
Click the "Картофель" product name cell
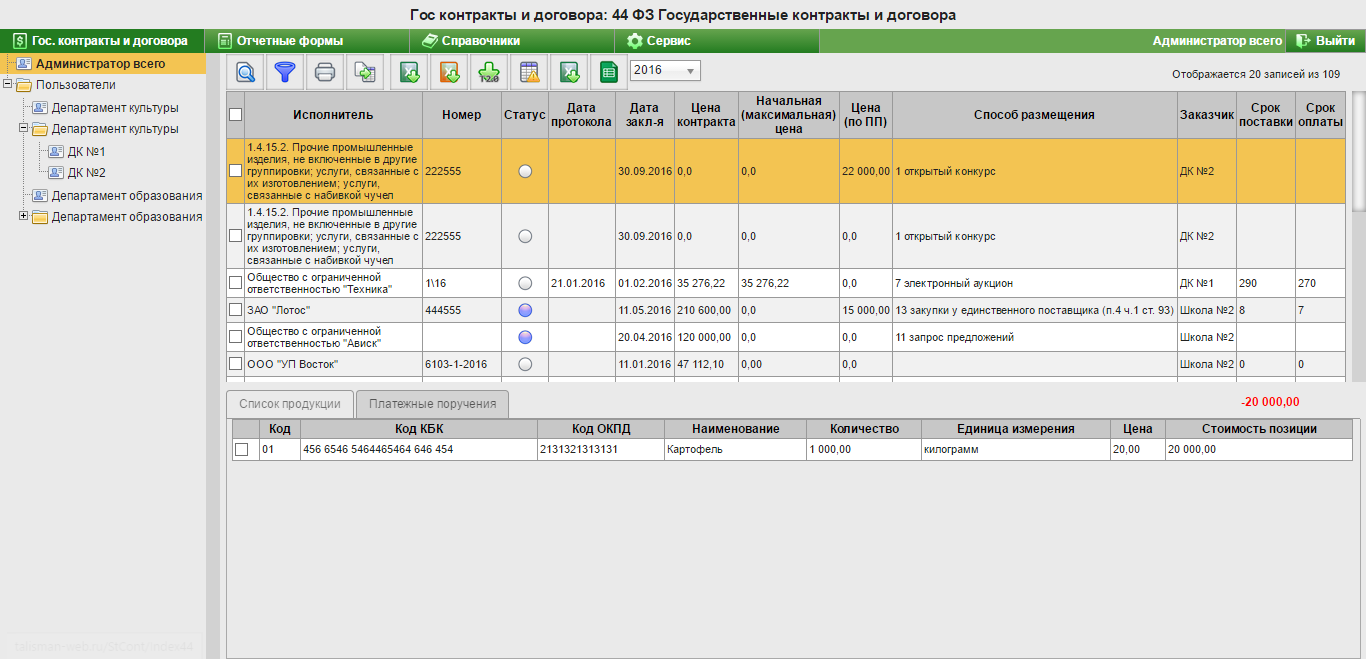[734, 450]
